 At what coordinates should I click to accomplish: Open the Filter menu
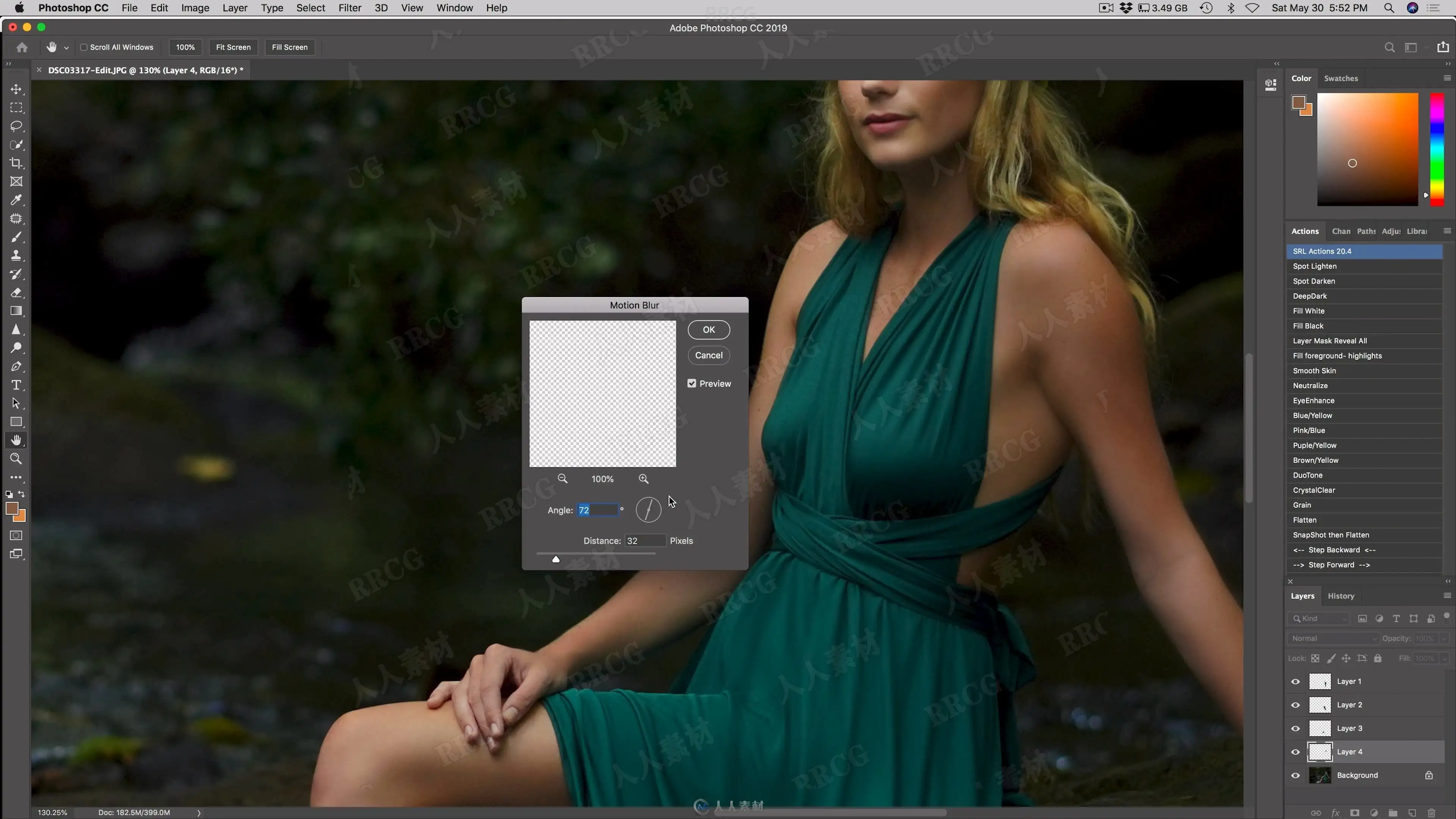pos(349,8)
